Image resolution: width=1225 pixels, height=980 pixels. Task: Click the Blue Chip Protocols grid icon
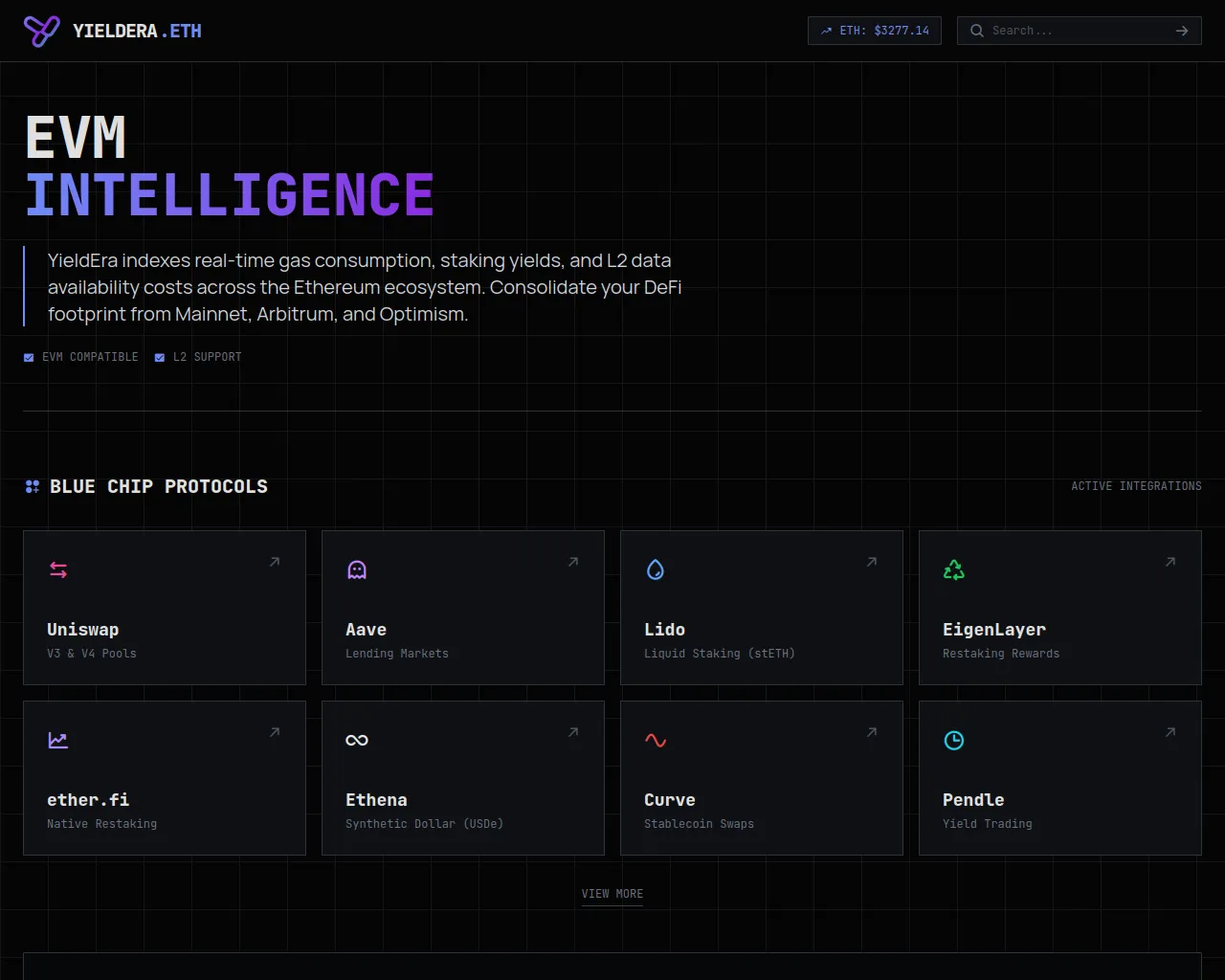[x=33, y=486]
